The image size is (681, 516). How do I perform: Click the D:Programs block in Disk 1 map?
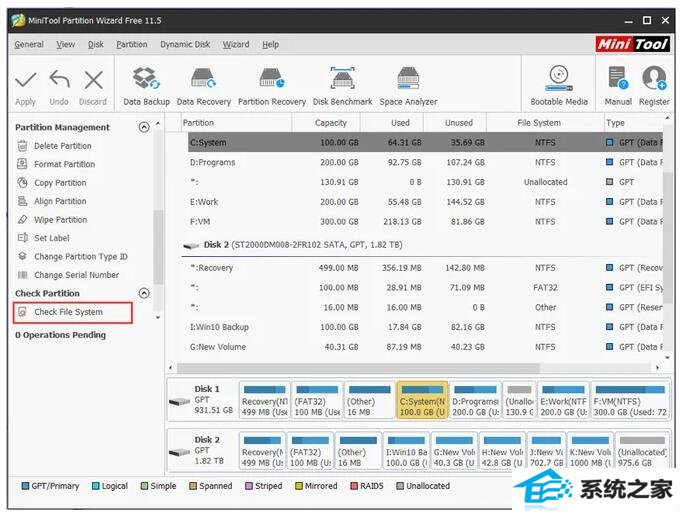pyautogui.click(x=475, y=400)
